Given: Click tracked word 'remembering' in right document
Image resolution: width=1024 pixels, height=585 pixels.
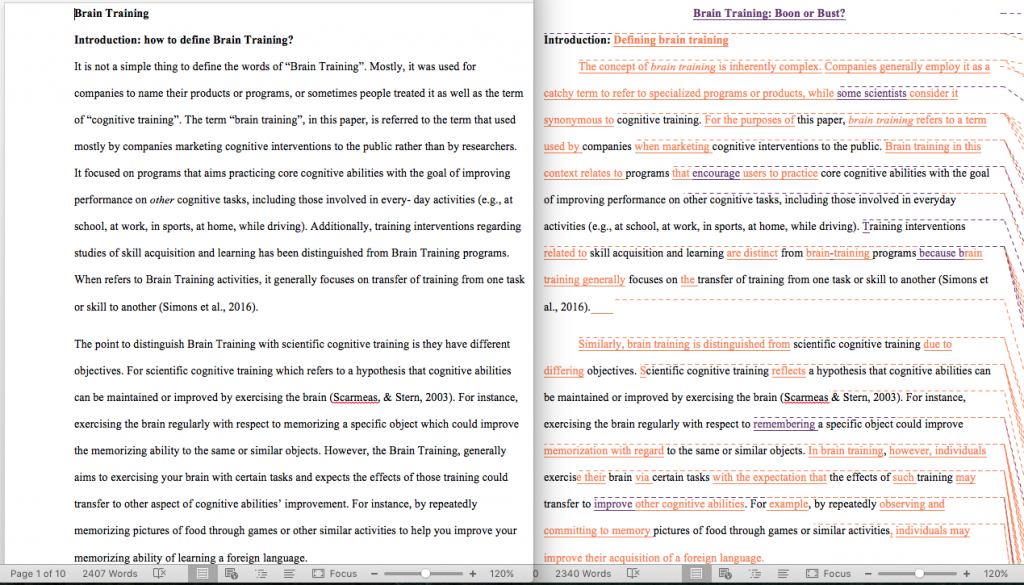Looking at the screenshot, I should (x=784, y=424).
